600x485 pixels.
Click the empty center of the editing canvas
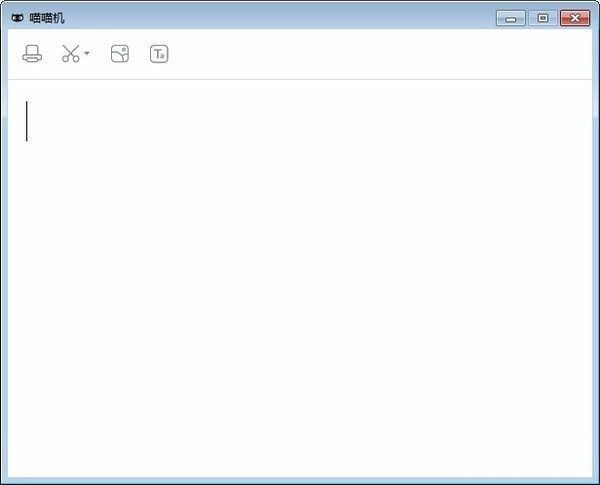pos(300,278)
